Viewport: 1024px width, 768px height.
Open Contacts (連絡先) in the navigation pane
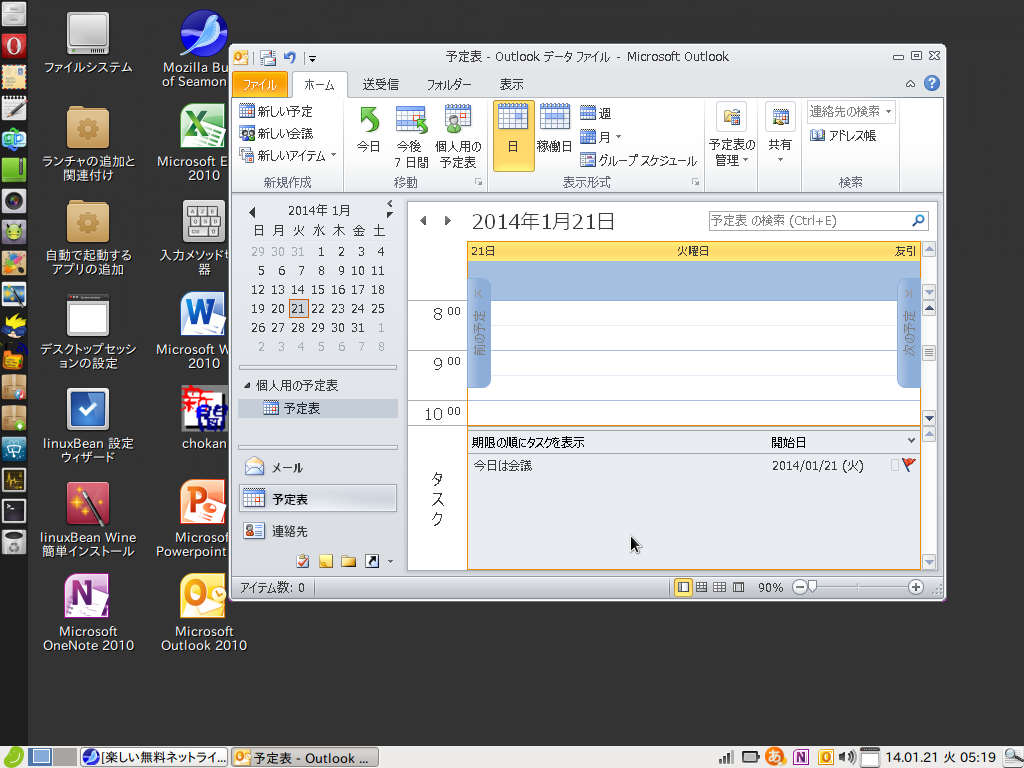click(x=318, y=531)
